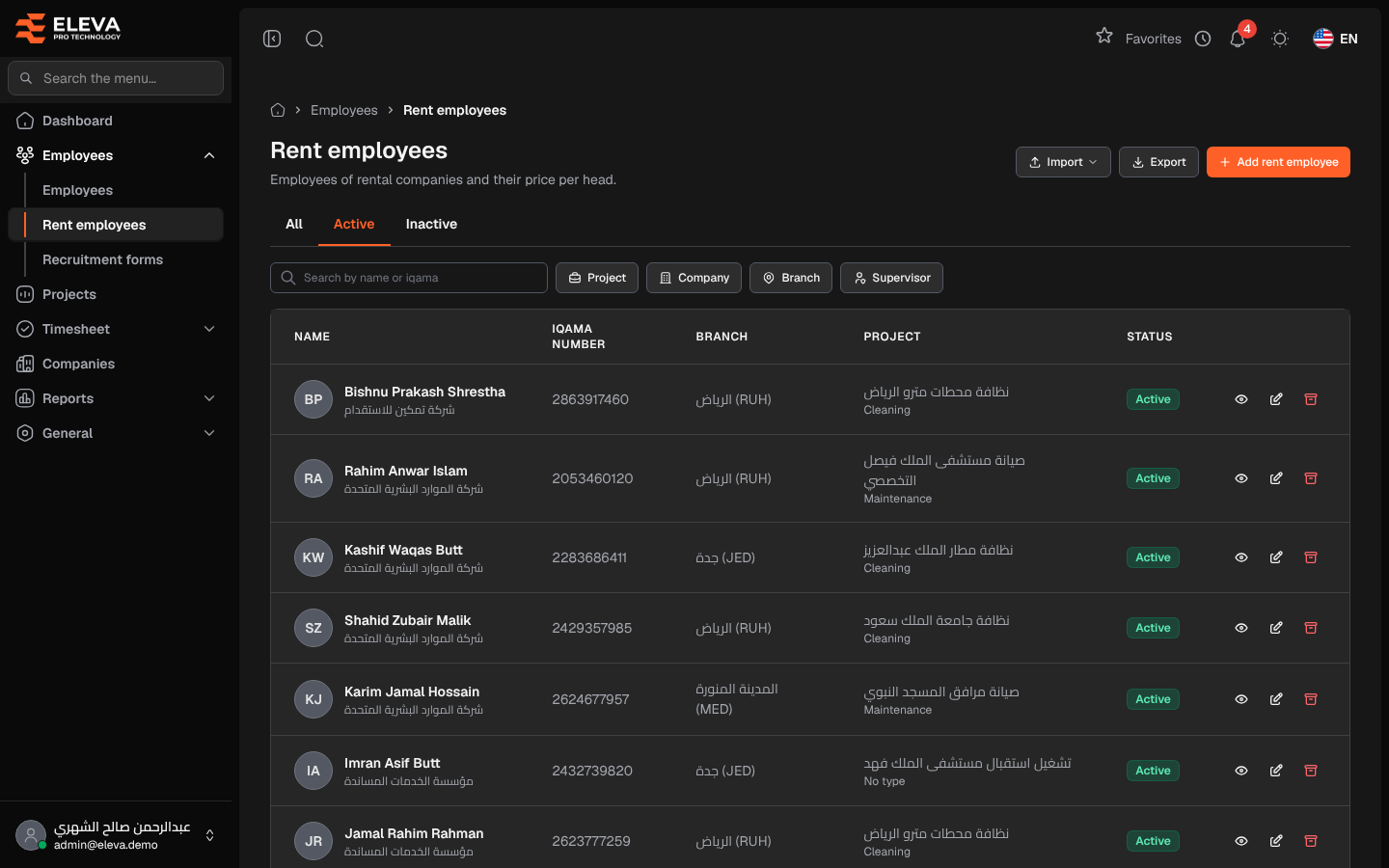Open the EN language selector

[1336, 39]
